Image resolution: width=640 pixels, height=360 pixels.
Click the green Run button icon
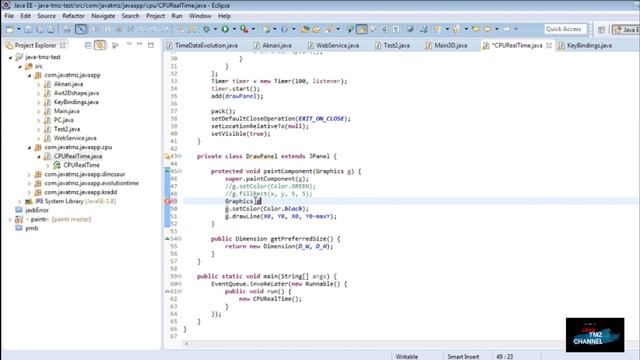click(225, 29)
